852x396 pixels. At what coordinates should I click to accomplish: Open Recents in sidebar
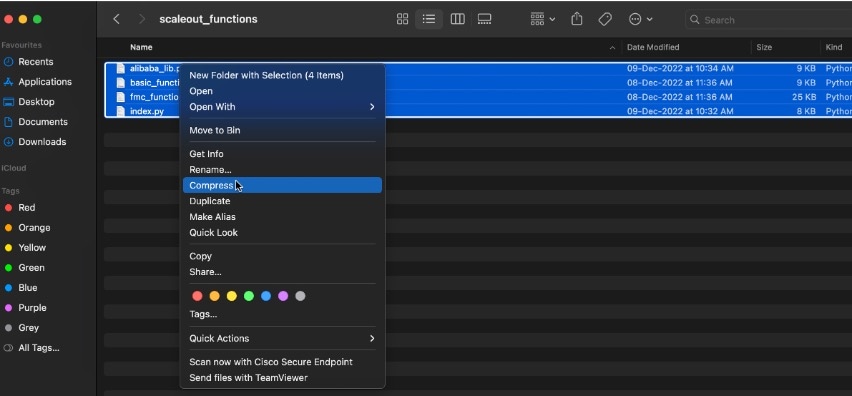35,62
